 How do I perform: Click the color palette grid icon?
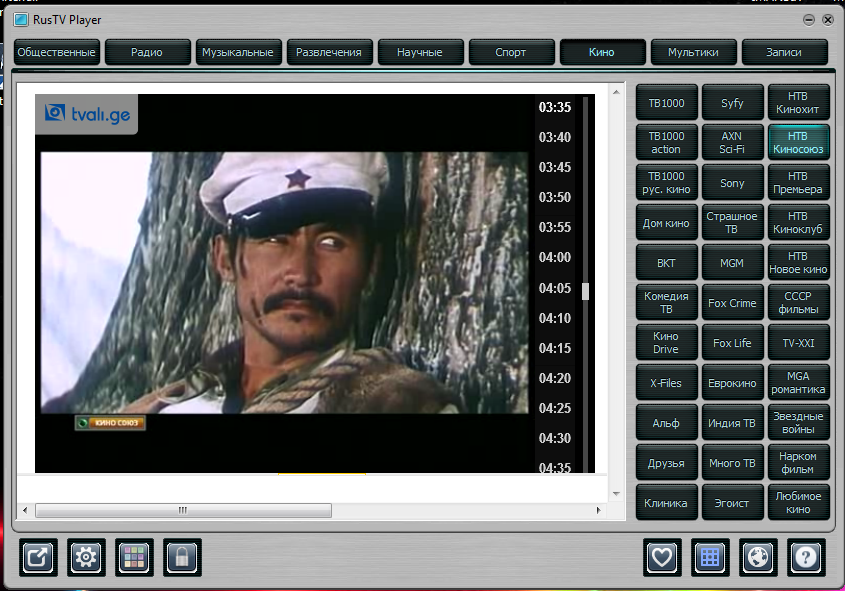tap(135, 557)
